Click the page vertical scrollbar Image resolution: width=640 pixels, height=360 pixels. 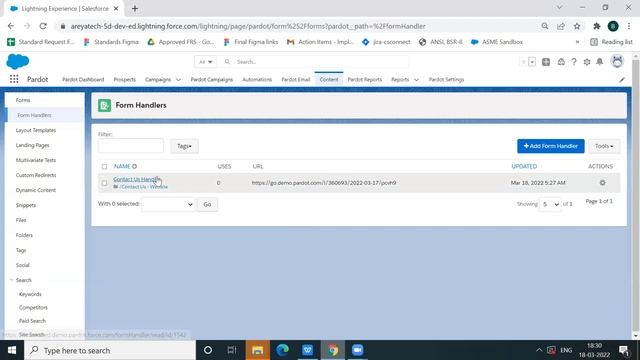coord(636,197)
